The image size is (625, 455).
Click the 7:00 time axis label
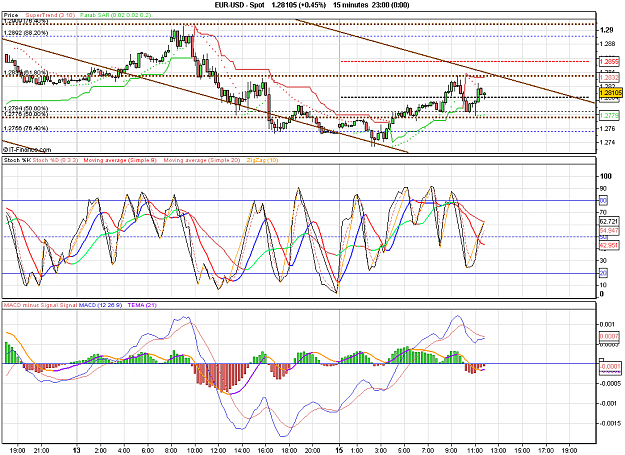(x=428, y=451)
